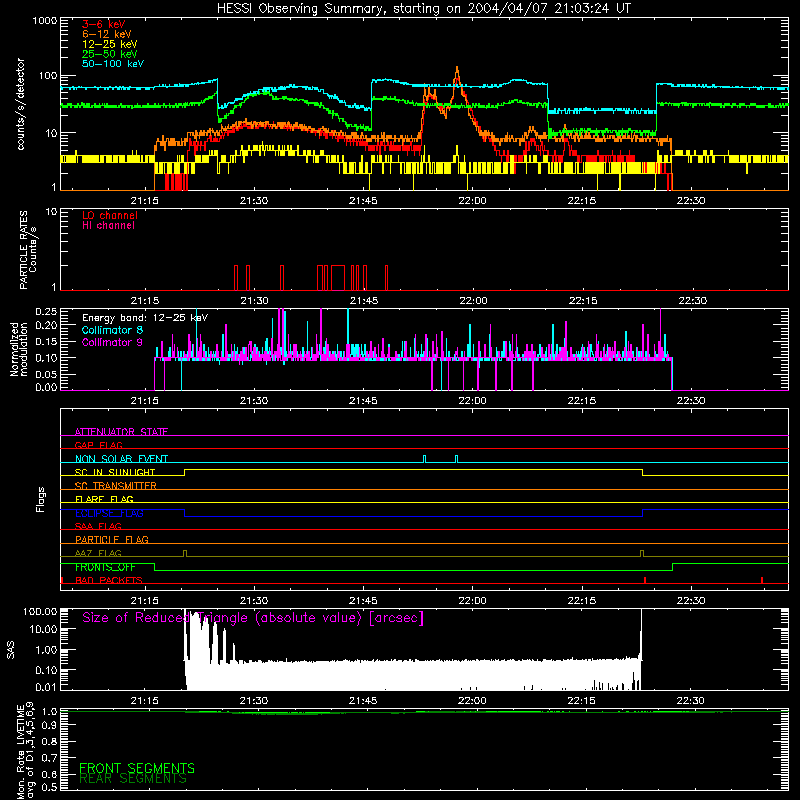The height and width of the screenshot is (800, 800).
Task: Click the Flags axis label
Action: coord(41,499)
